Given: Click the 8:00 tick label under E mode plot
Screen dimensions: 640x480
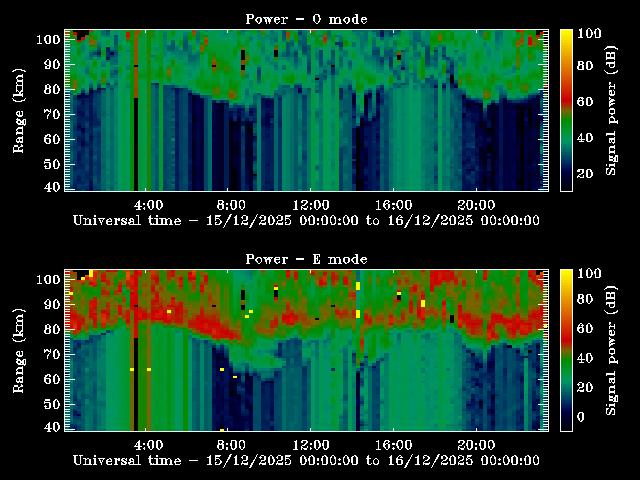Looking at the screenshot, I should 230,443.
